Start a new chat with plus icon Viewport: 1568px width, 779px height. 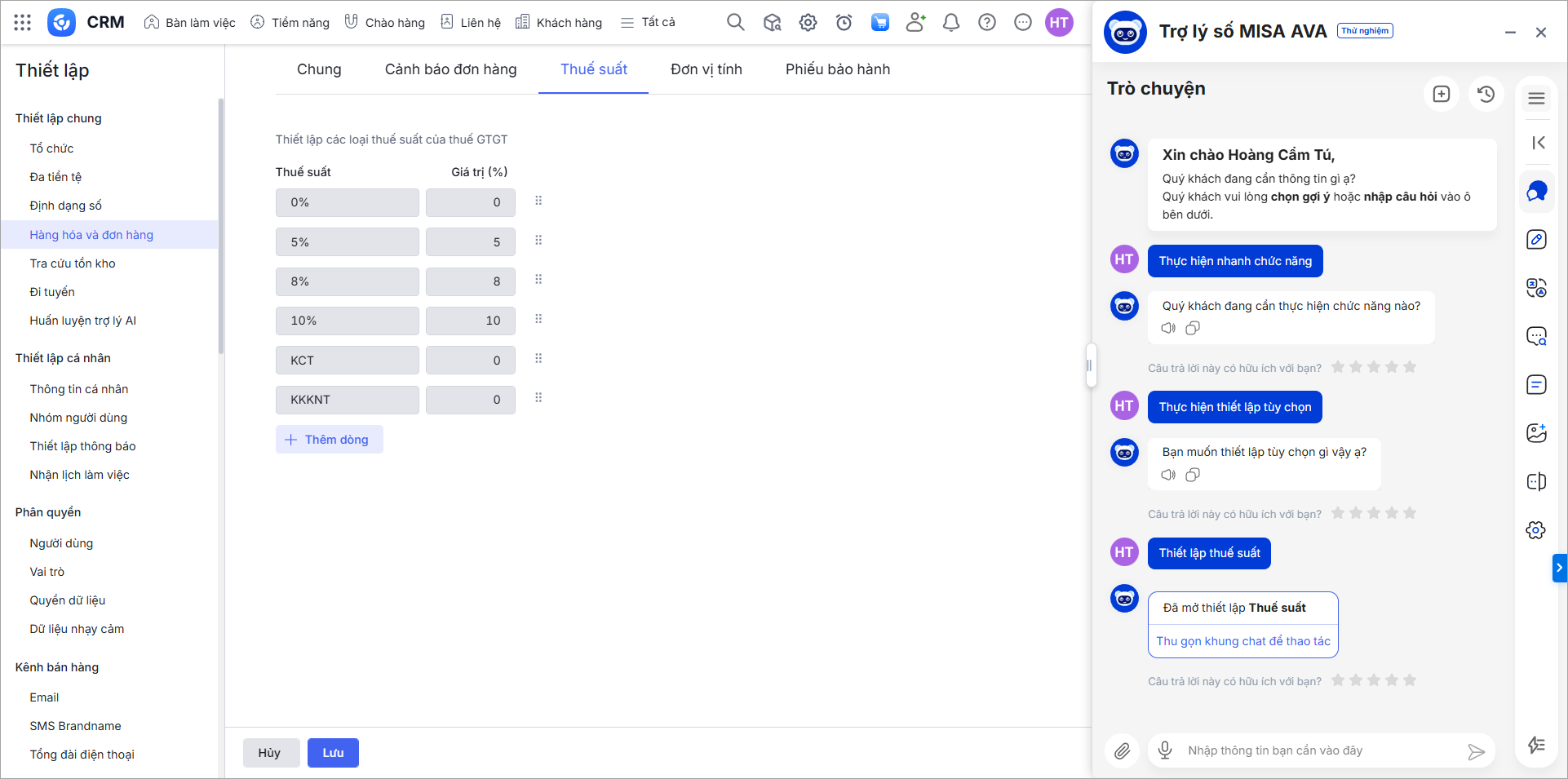coord(1442,94)
